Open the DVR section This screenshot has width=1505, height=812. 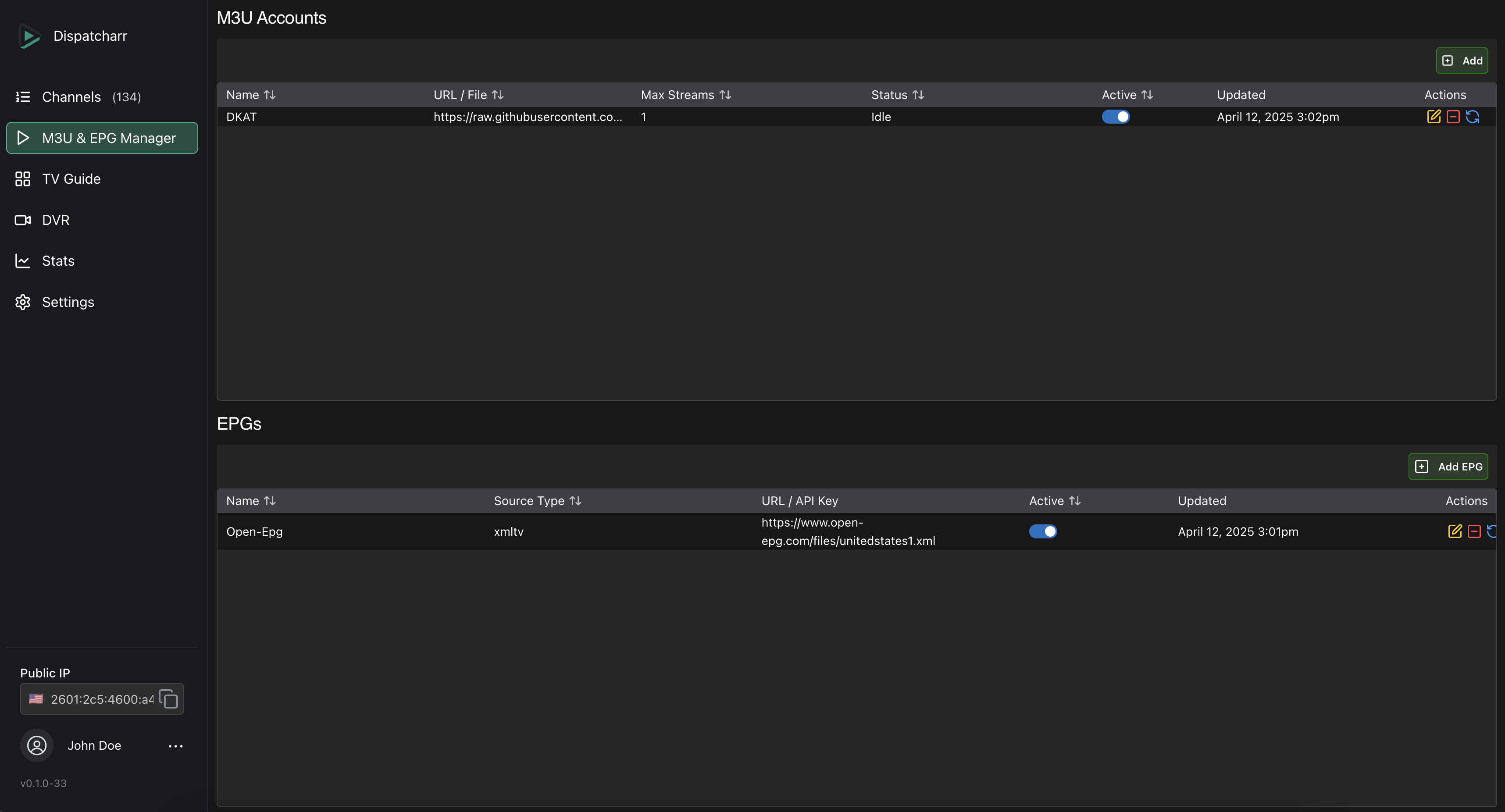pyautogui.click(x=56, y=220)
